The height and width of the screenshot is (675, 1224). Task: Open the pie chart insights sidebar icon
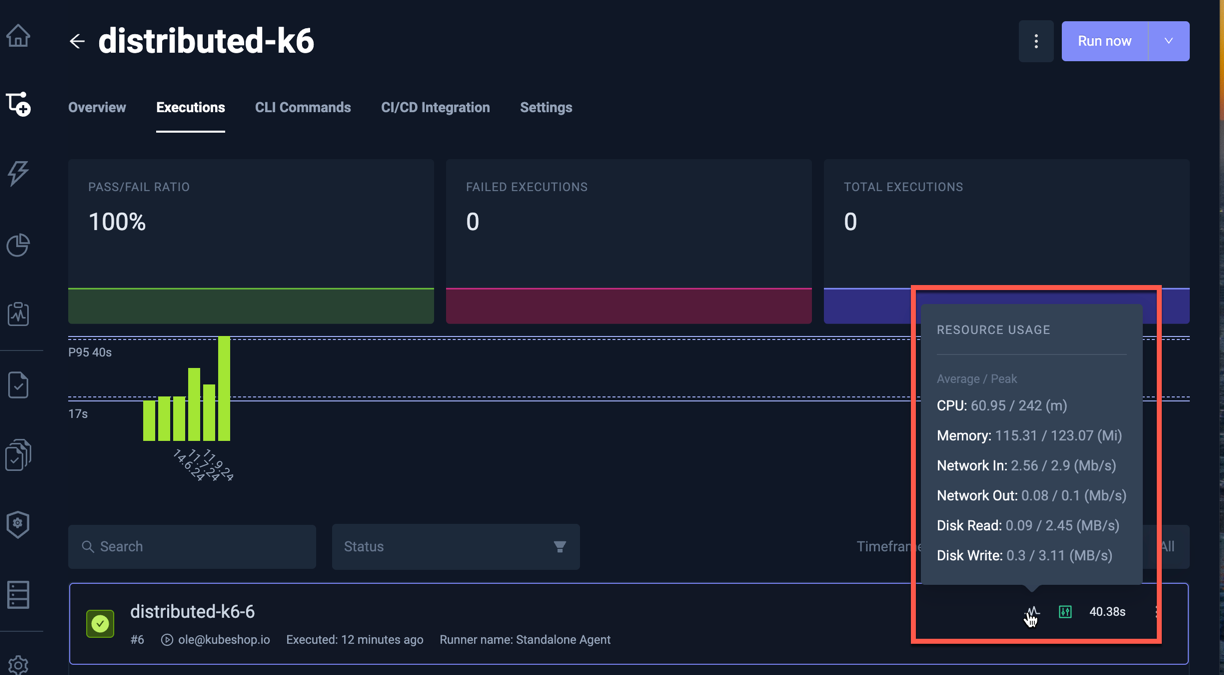click(x=18, y=245)
